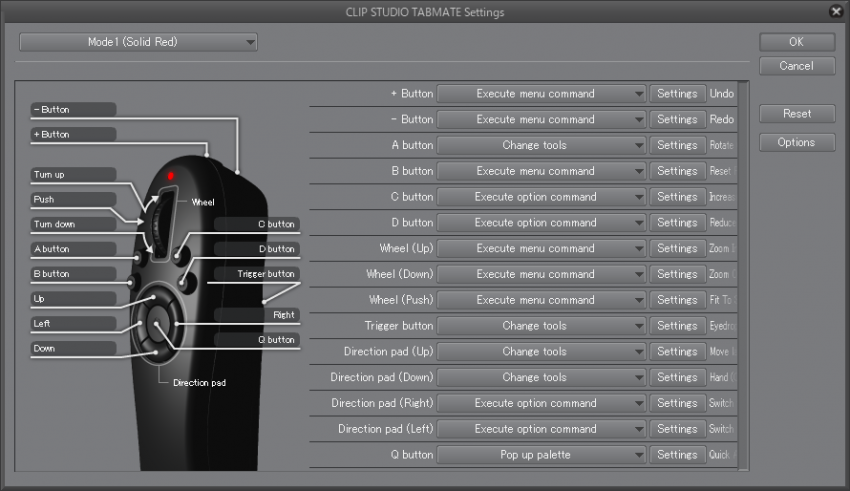Open the C button action dropdown
850x491 pixels.
click(x=541, y=197)
